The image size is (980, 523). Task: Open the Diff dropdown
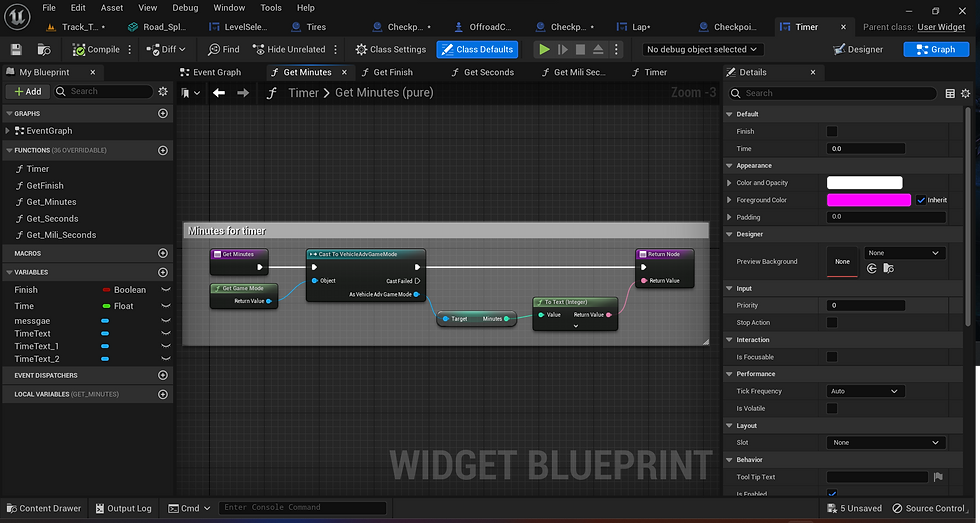click(x=166, y=49)
